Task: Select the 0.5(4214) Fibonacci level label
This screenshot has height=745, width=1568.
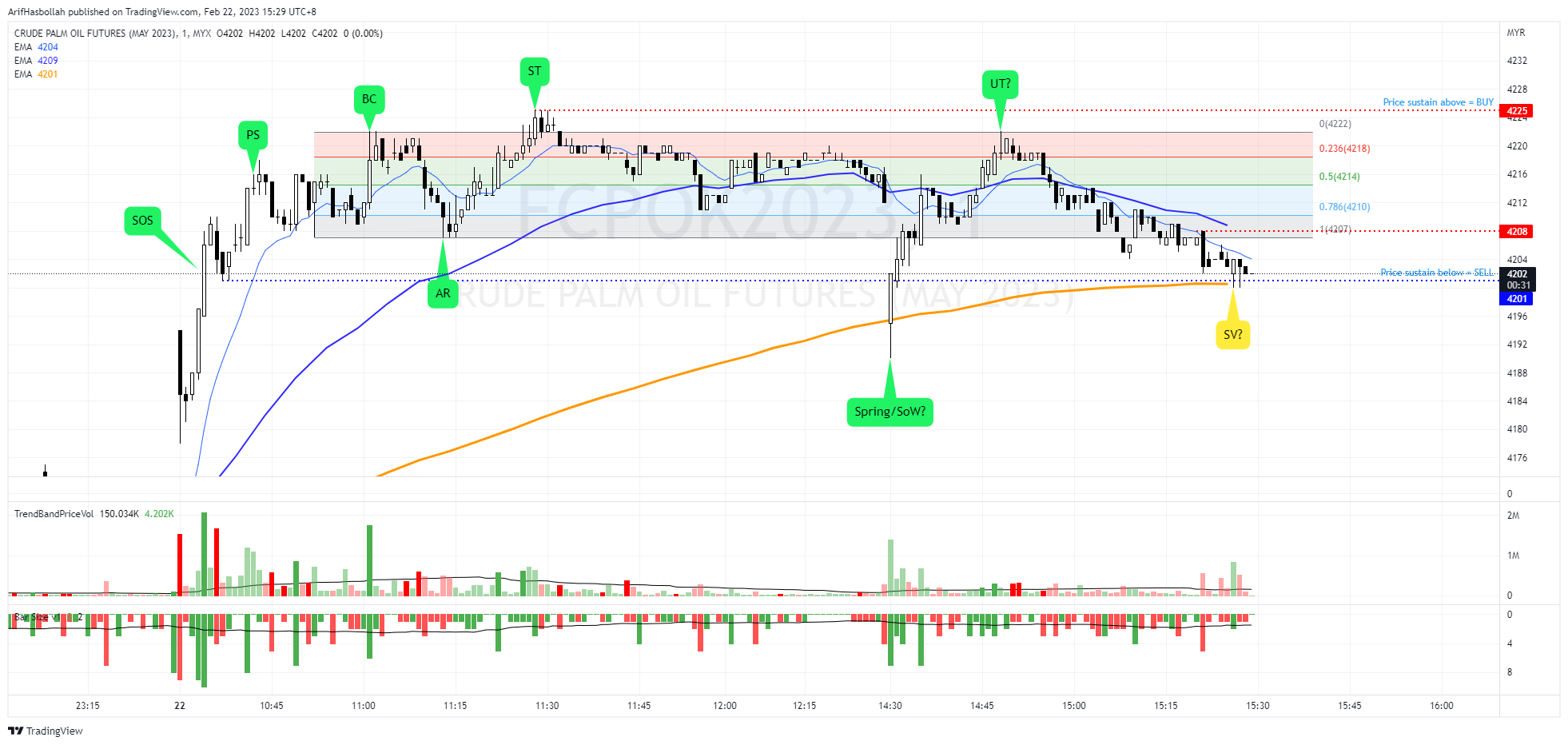Action: click(1339, 177)
